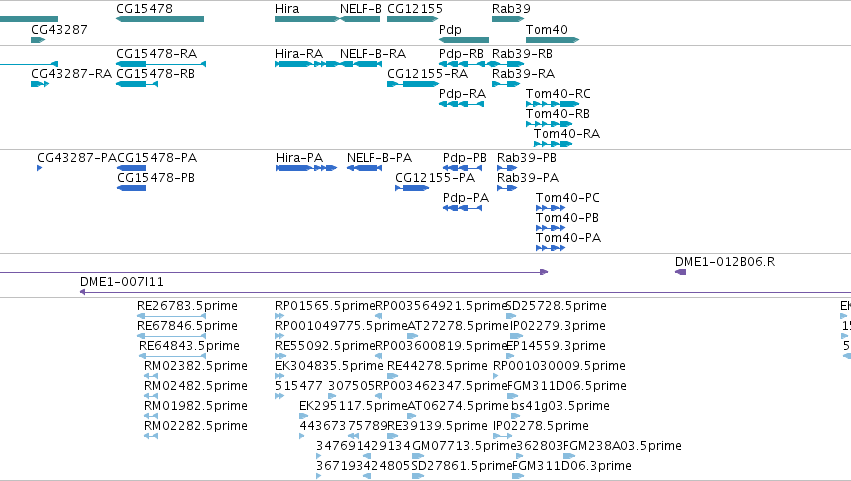The width and height of the screenshot is (851, 481).
Task: Open polypeptide NELF-B-PA label
Action: 379,158
